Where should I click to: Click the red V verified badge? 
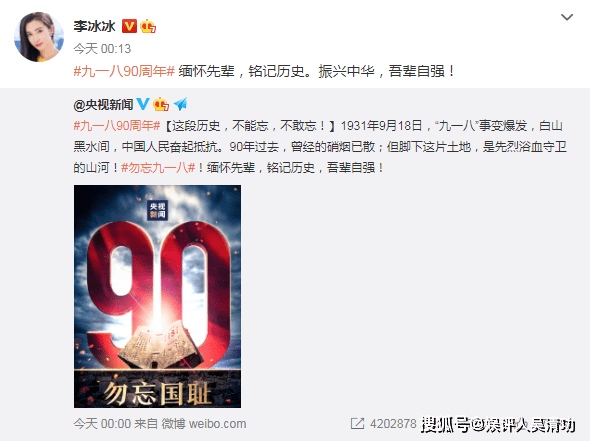pos(129,26)
